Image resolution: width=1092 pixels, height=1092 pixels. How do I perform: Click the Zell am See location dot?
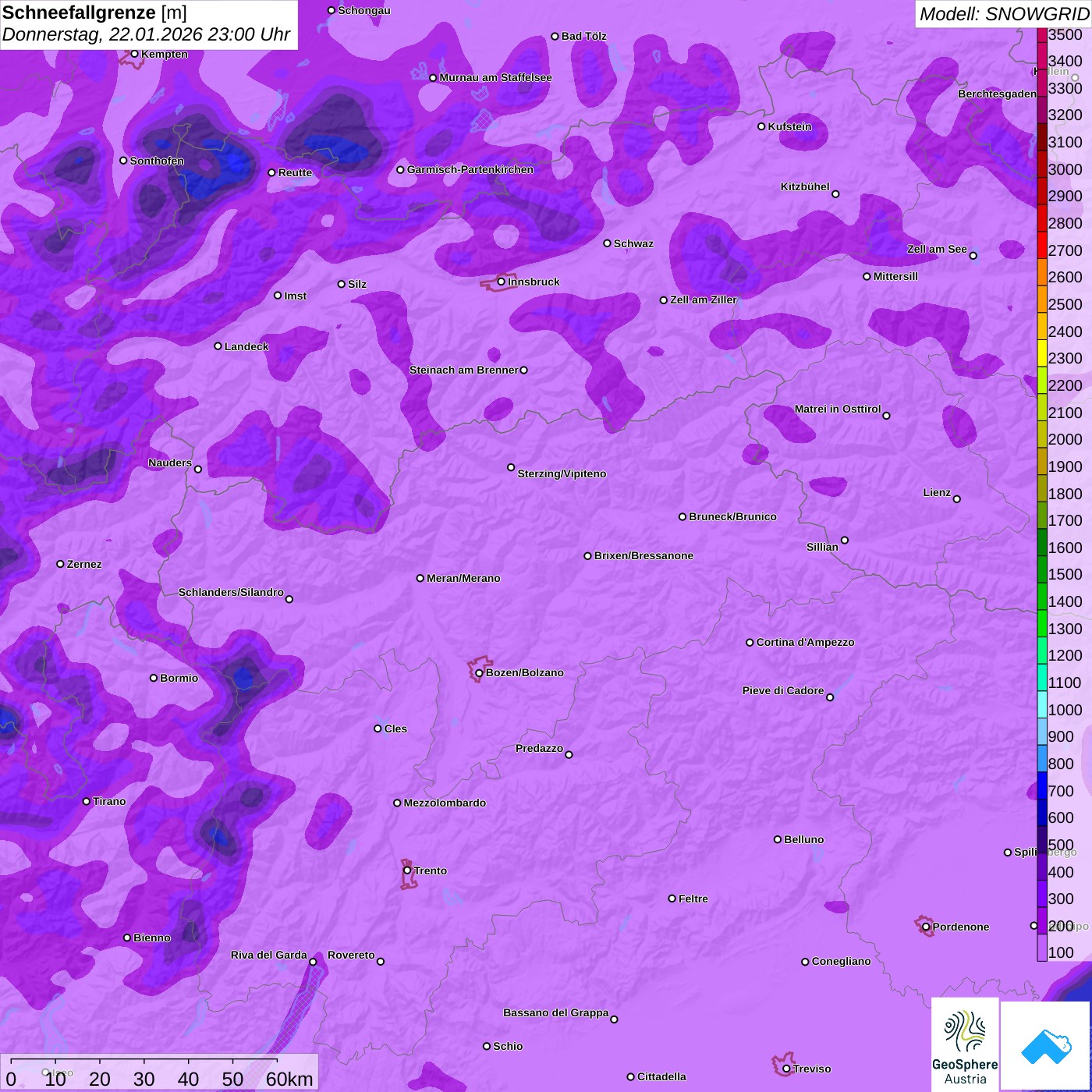pos(973,256)
